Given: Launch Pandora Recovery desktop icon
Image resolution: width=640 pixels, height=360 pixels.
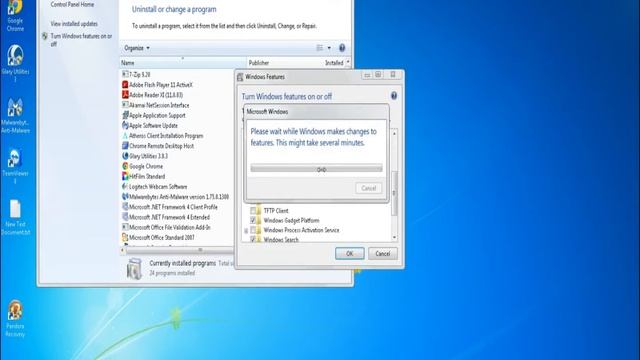Looking at the screenshot, I should coord(15,319).
